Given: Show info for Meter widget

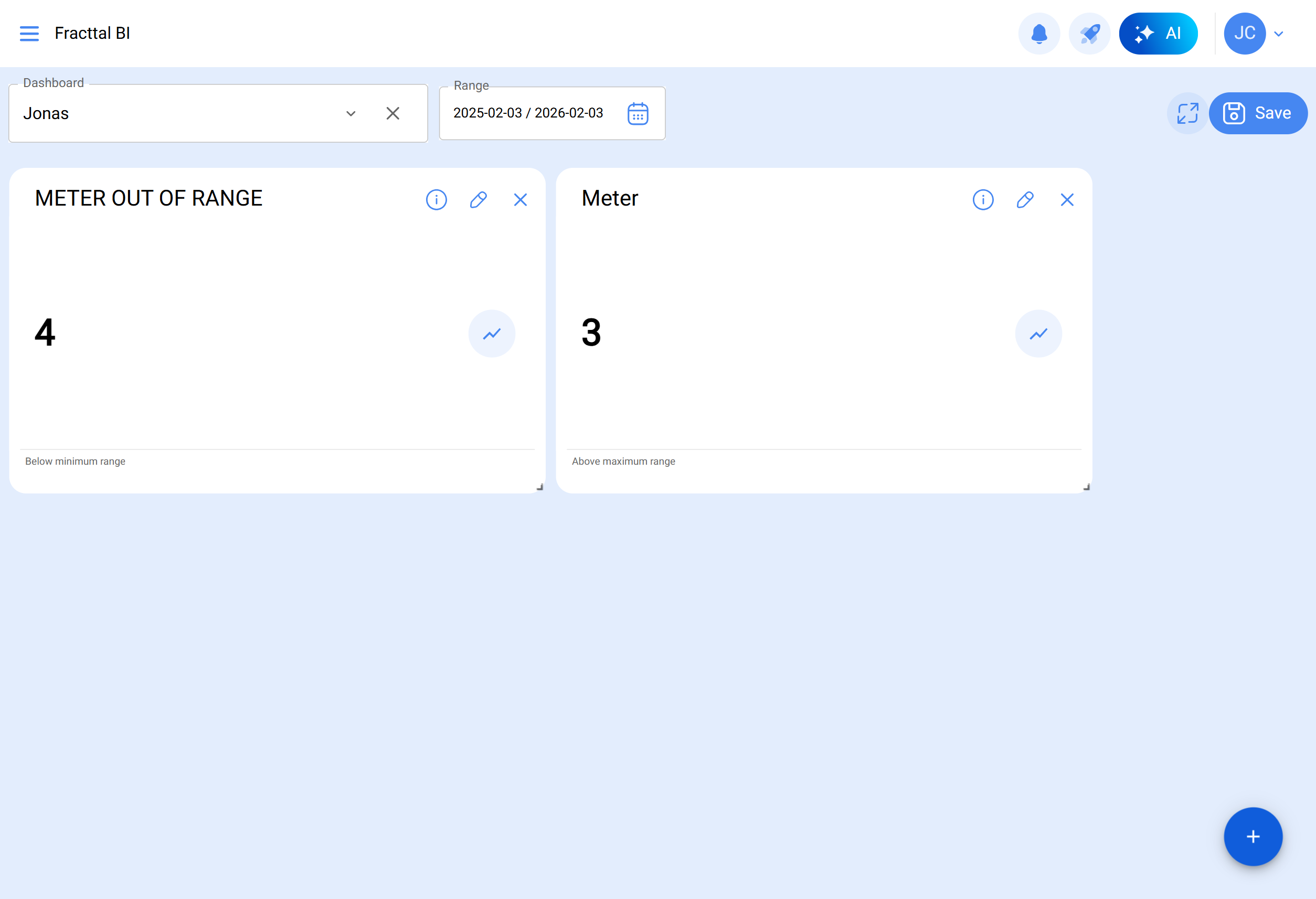Looking at the screenshot, I should (982, 200).
